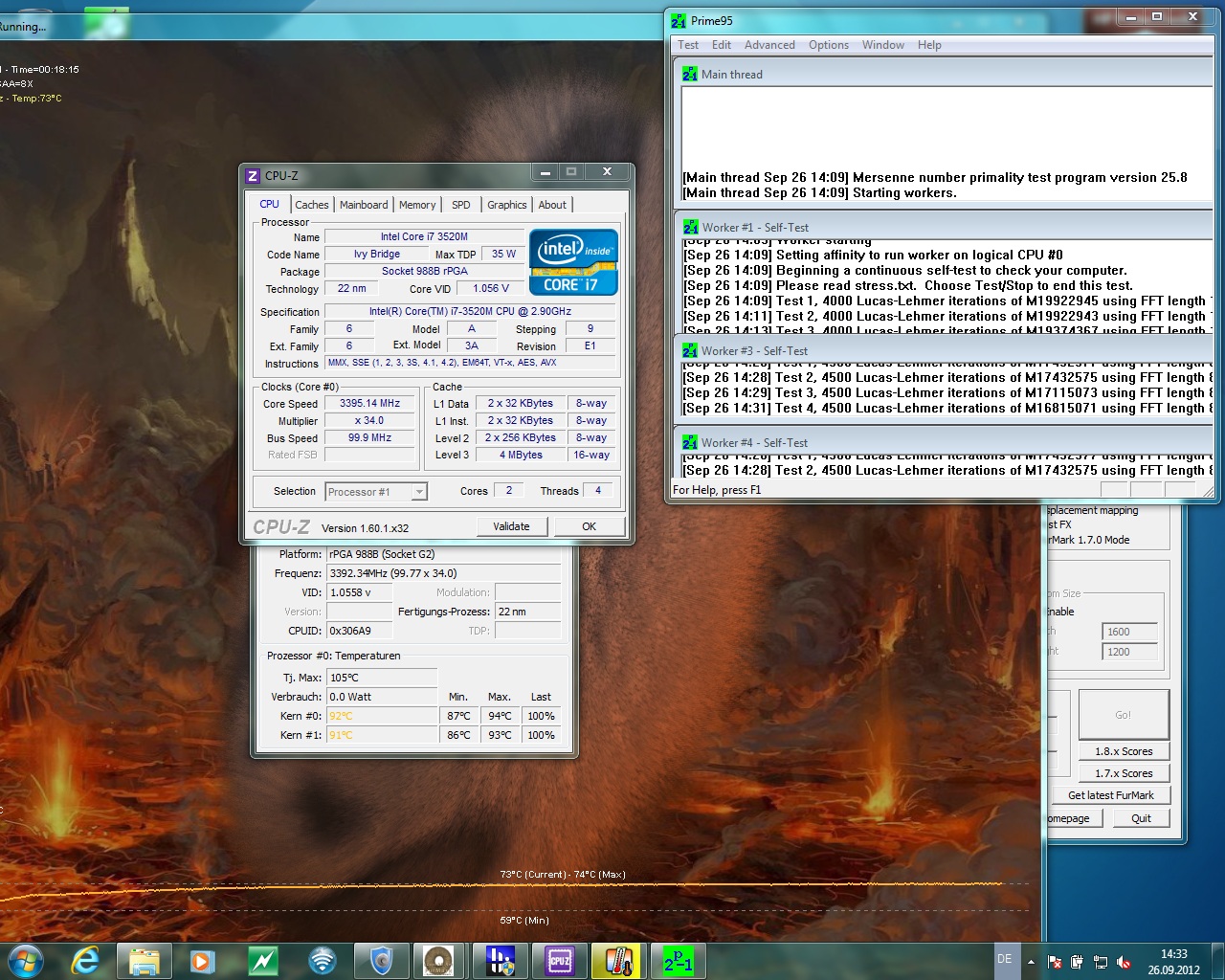Image resolution: width=1225 pixels, height=980 pixels.
Task: Open the Edit menu in Prime95
Action: pyautogui.click(x=722, y=45)
